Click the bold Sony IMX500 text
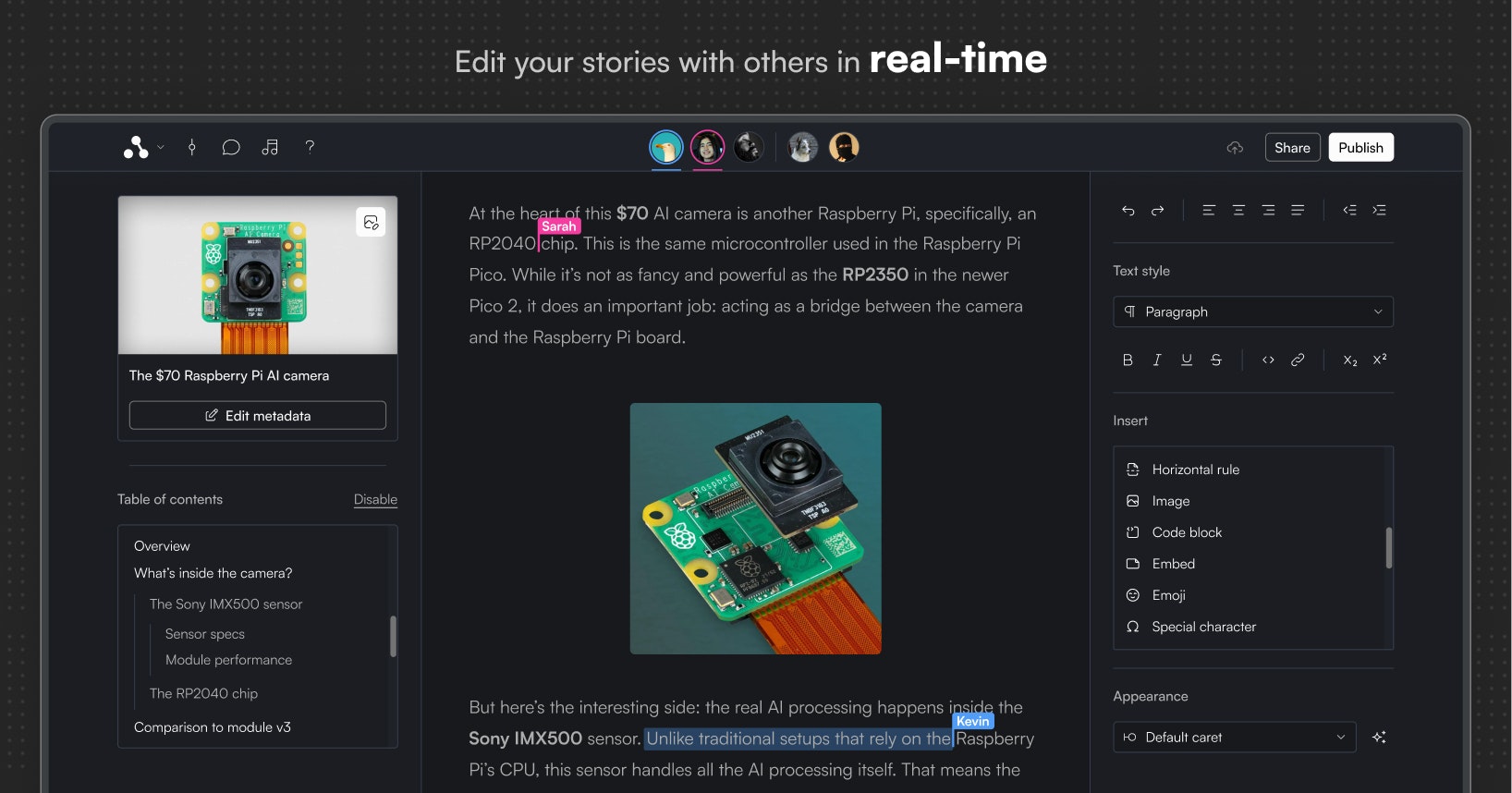Viewport: 1512px width, 793px height. (525, 738)
